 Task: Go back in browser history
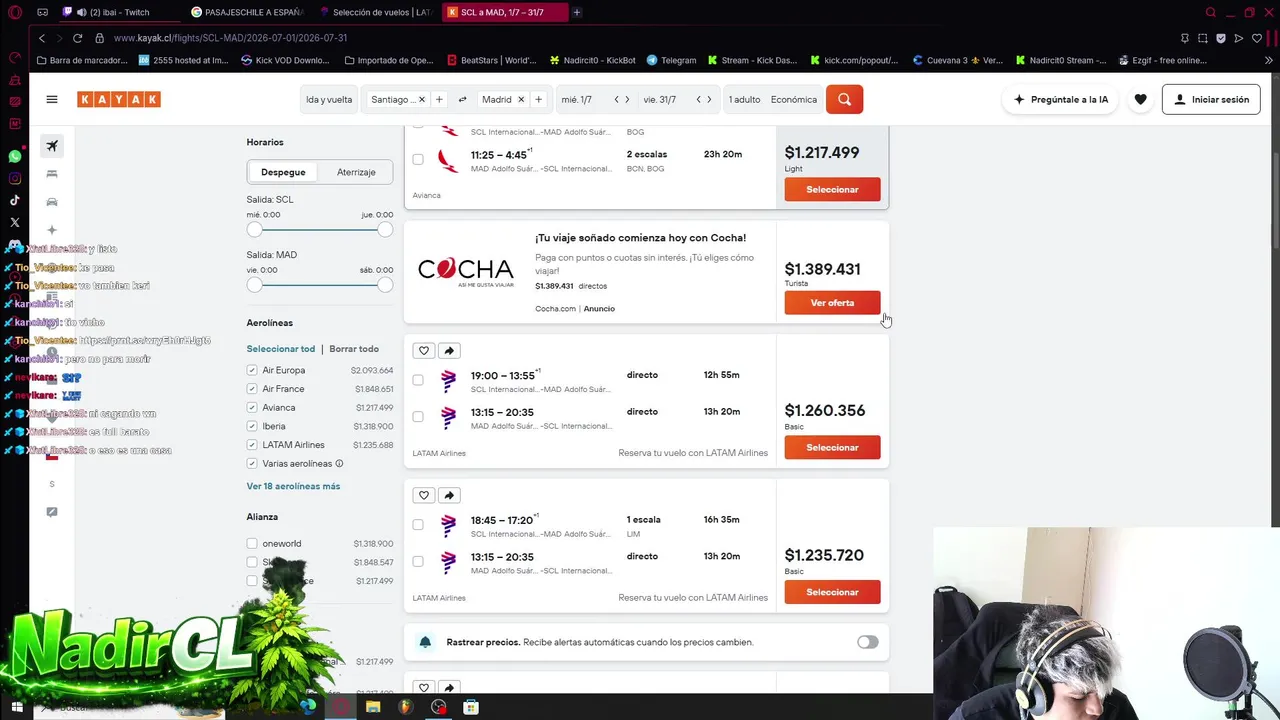point(41,38)
